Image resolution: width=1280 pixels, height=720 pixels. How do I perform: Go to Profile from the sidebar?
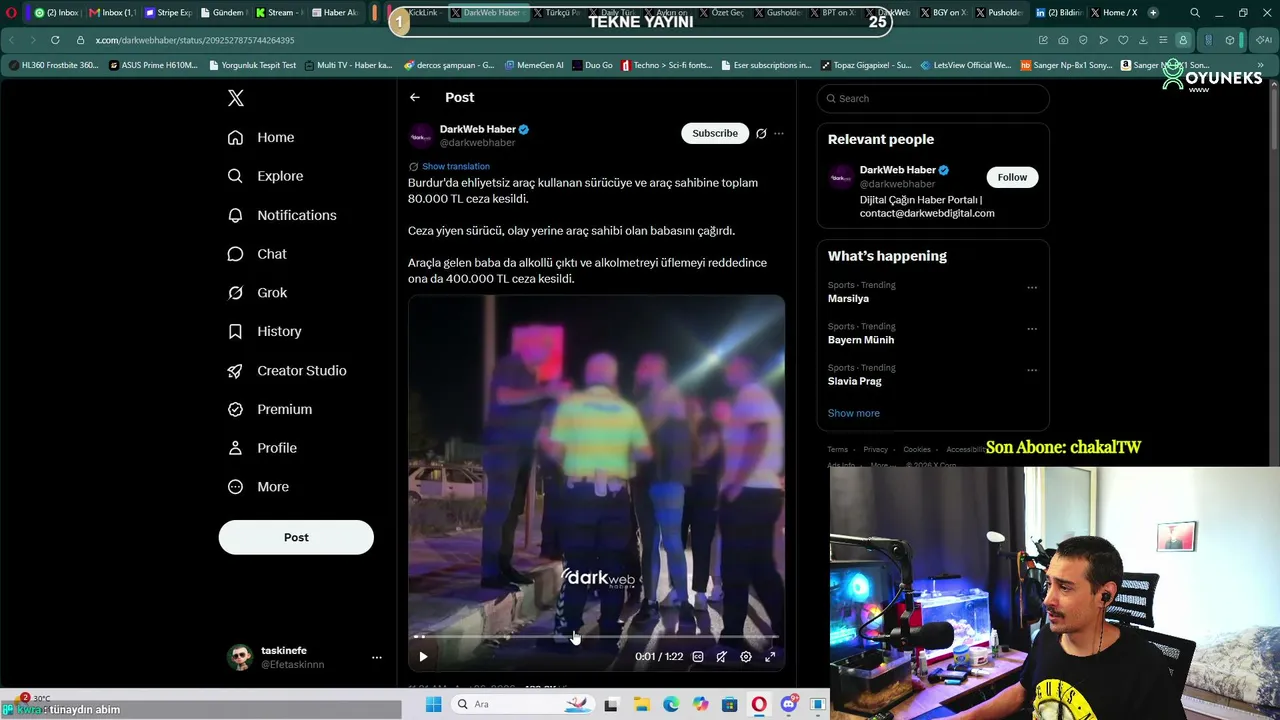pyautogui.click(x=262, y=448)
